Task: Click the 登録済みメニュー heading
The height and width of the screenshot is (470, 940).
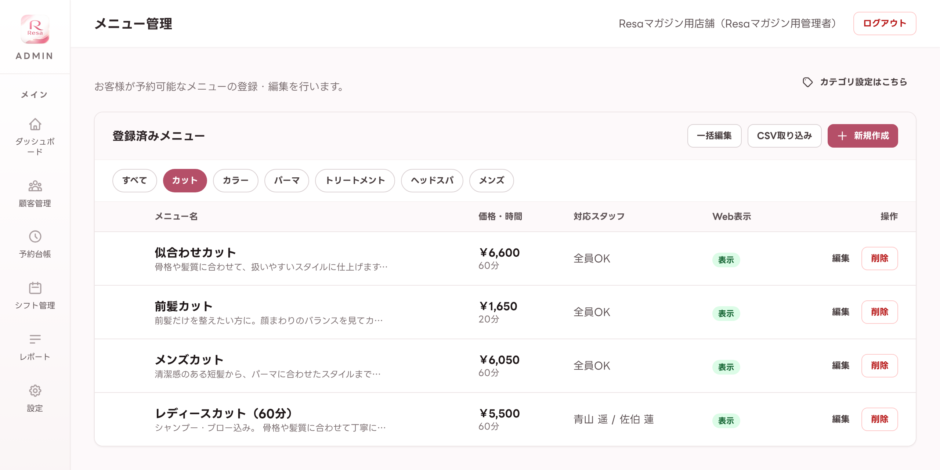Action: (158, 136)
